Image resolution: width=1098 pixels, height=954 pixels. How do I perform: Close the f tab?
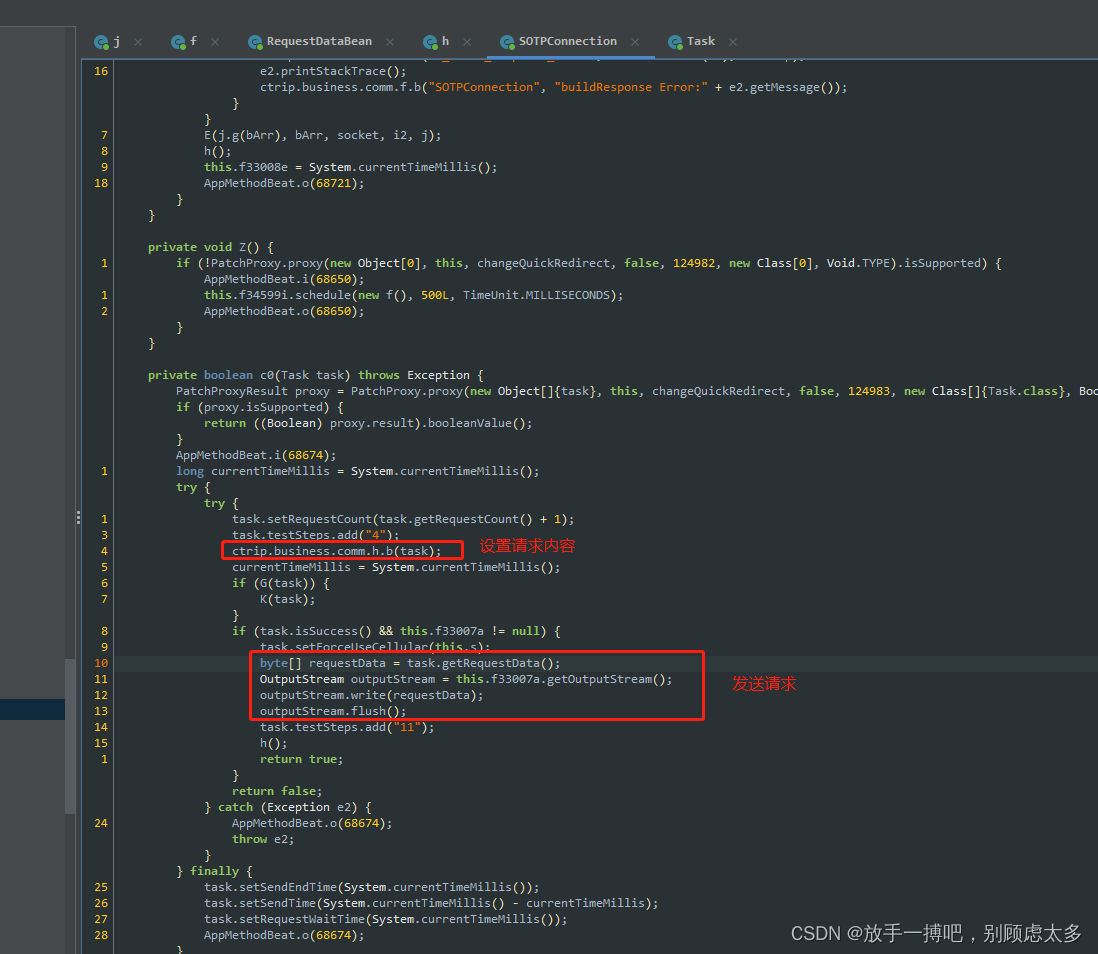[x=215, y=42]
